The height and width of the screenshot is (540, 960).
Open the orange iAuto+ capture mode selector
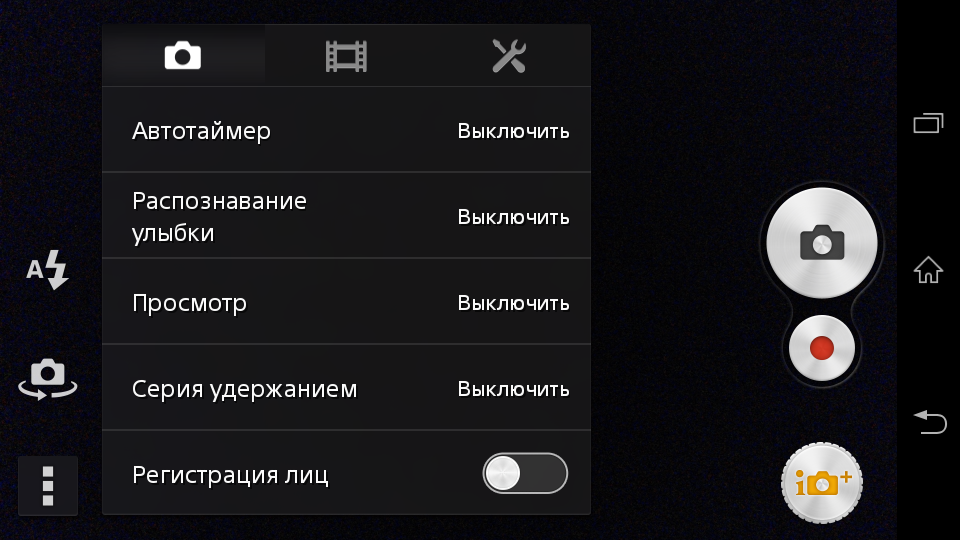coord(822,483)
